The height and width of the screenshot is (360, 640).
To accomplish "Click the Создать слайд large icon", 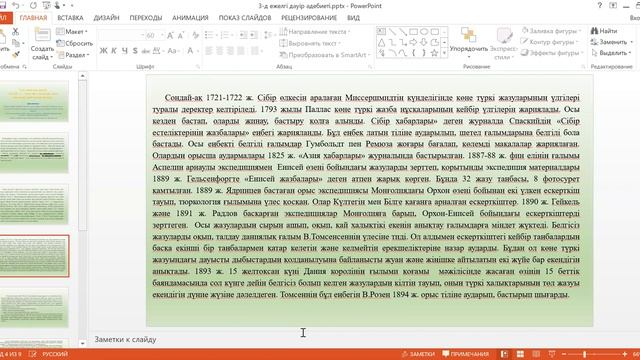I will [42, 35].
